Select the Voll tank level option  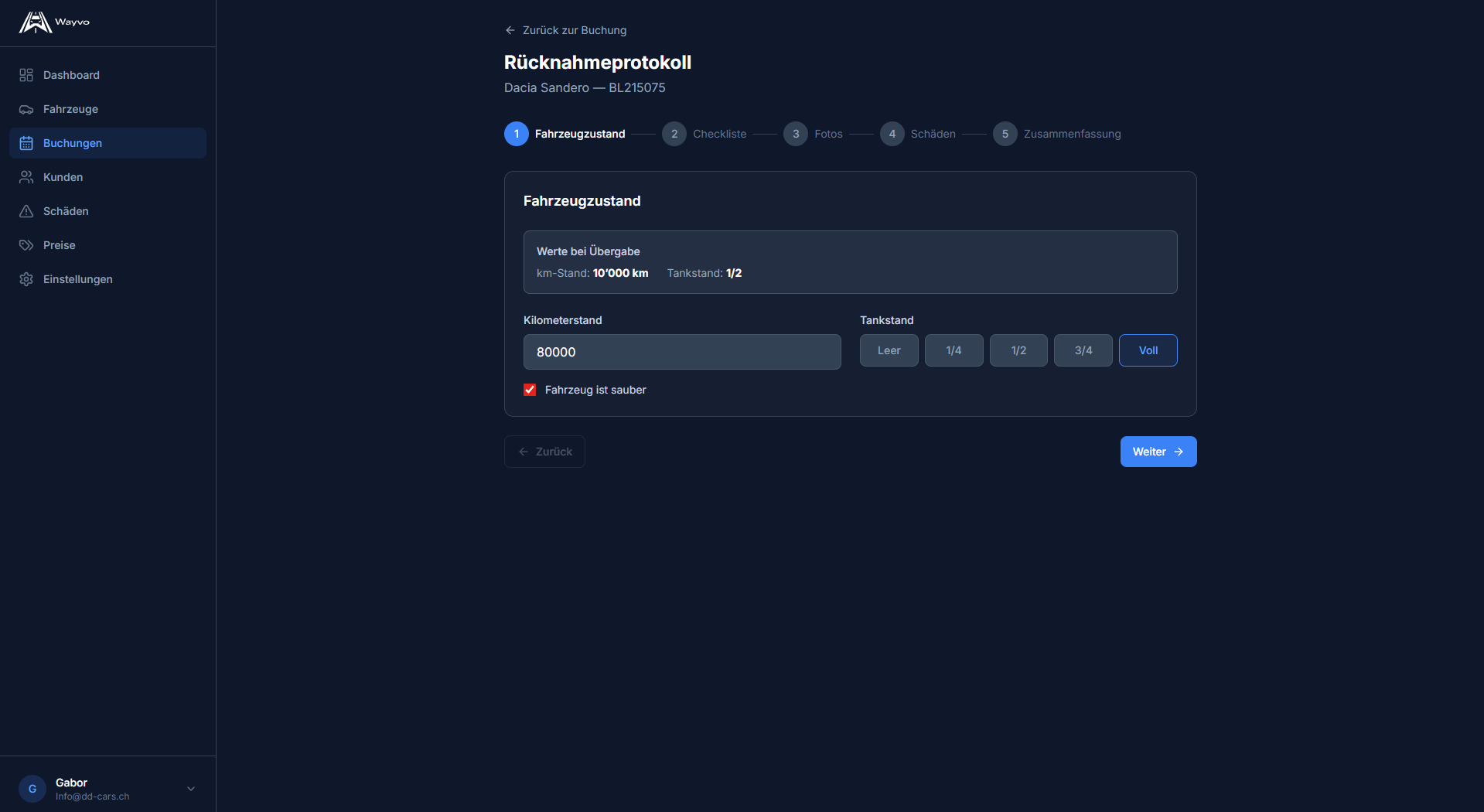click(1148, 350)
